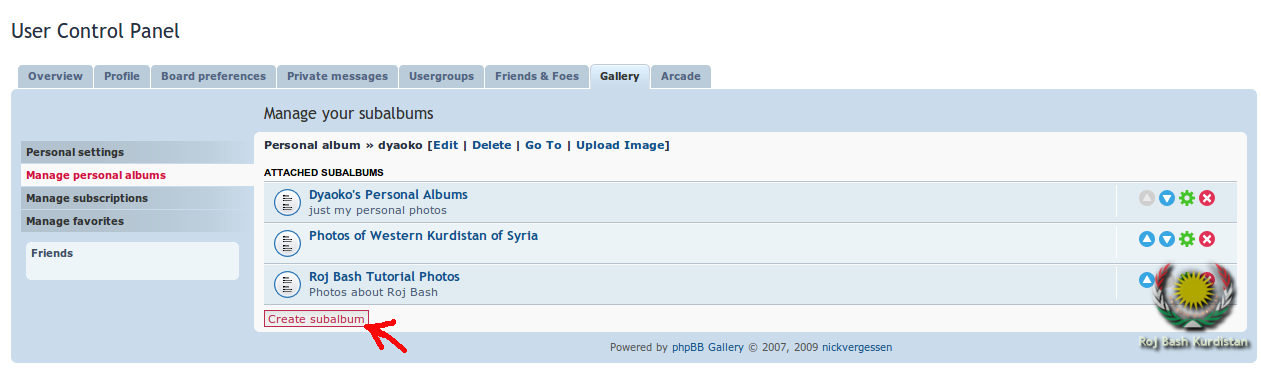Edit Photos of Western Kurdistan via gear icon
Viewport: 1261px width, 368px height.
pyautogui.click(x=1187, y=239)
